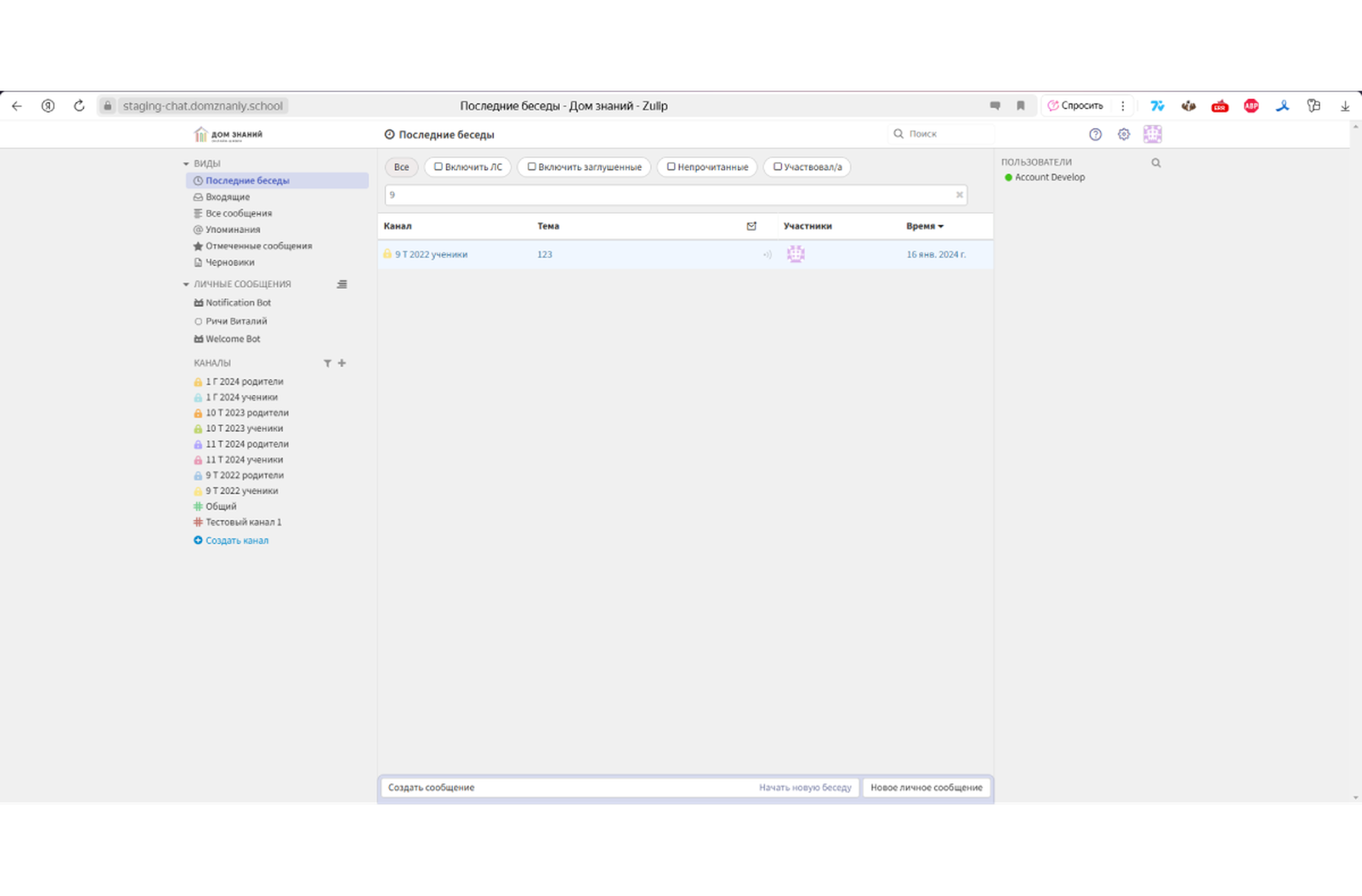Check the Непрочитанные filter
Viewport: 1362px width, 896px height.
(x=671, y=166)
